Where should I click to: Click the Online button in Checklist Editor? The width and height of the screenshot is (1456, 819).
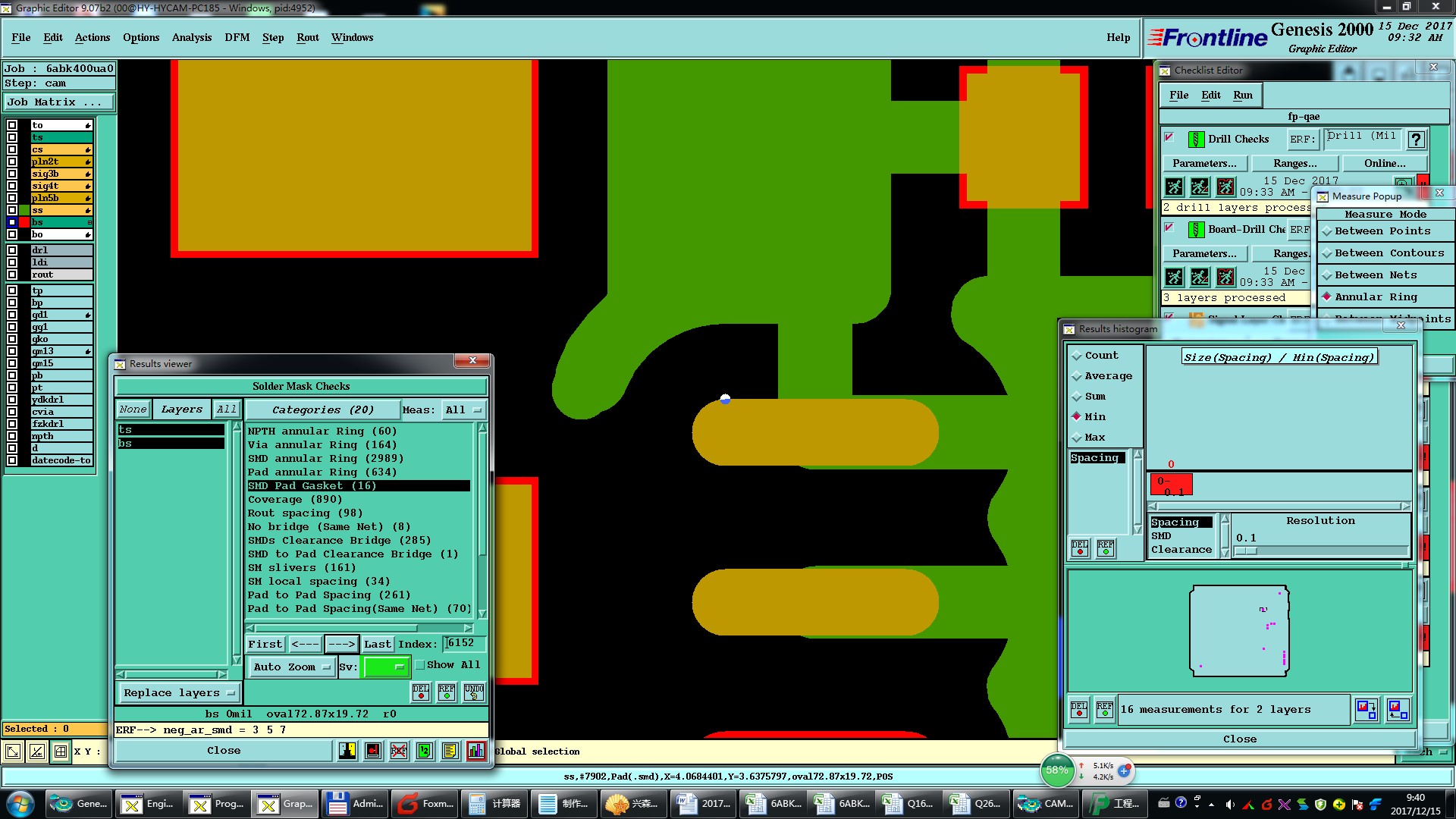coord(1385,164)
